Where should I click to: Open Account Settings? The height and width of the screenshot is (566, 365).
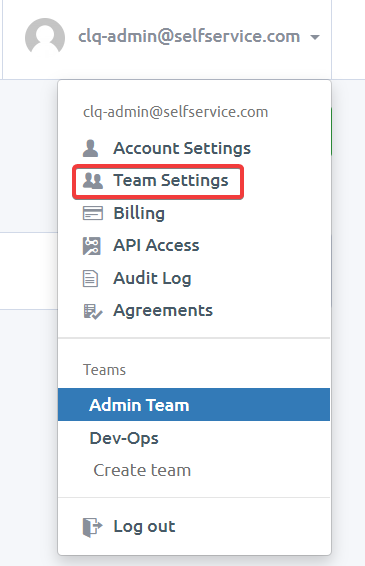[182, 148]
